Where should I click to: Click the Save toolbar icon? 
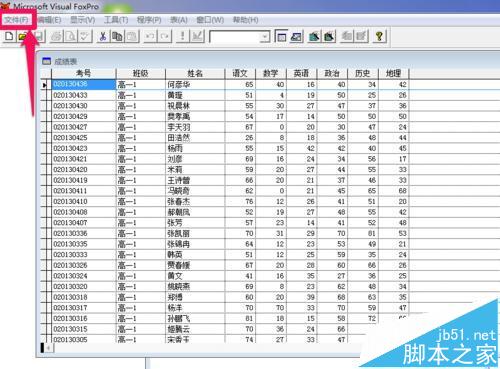(39, 36)
